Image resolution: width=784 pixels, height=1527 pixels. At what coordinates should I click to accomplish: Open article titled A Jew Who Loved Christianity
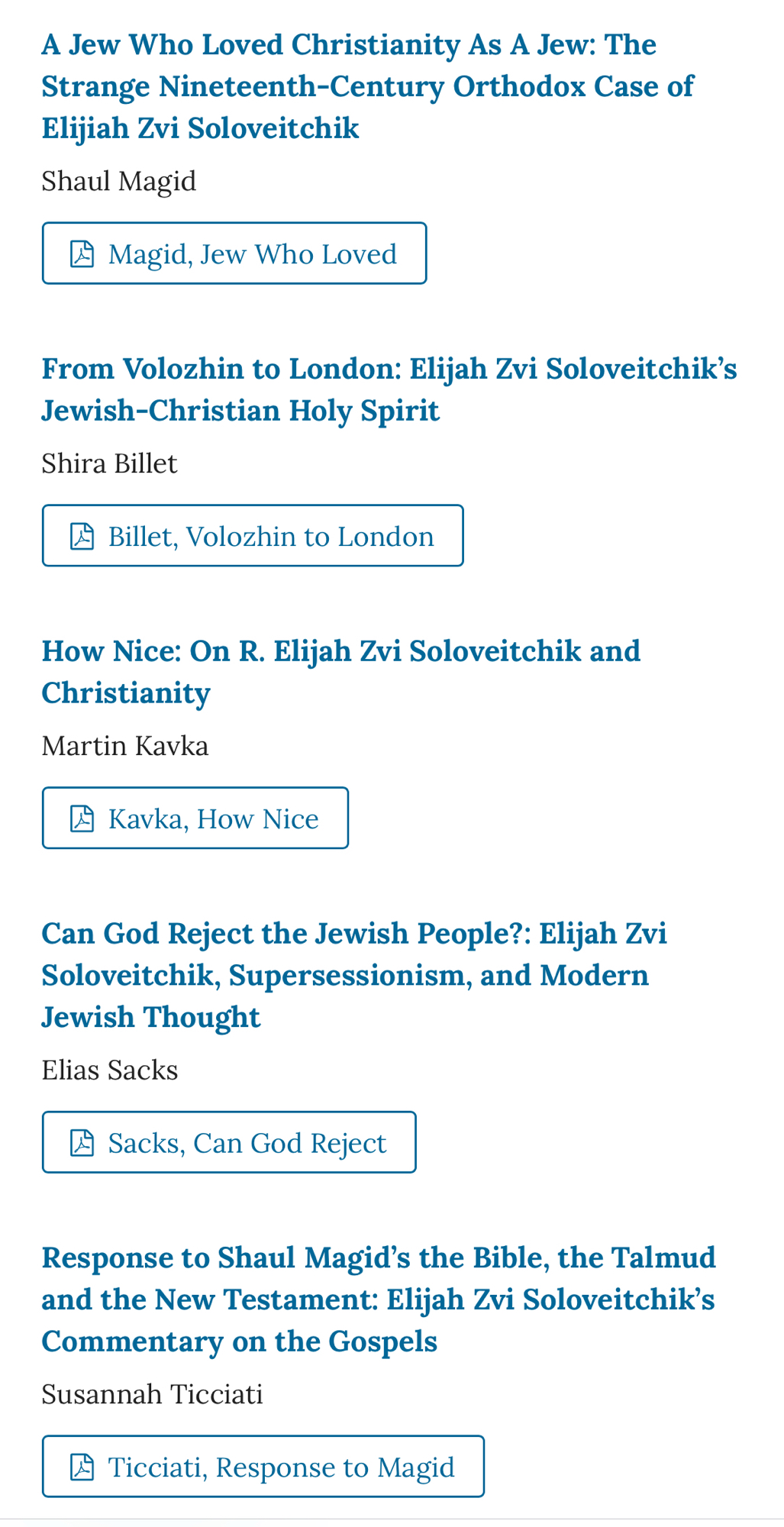[x=366, y=86]
